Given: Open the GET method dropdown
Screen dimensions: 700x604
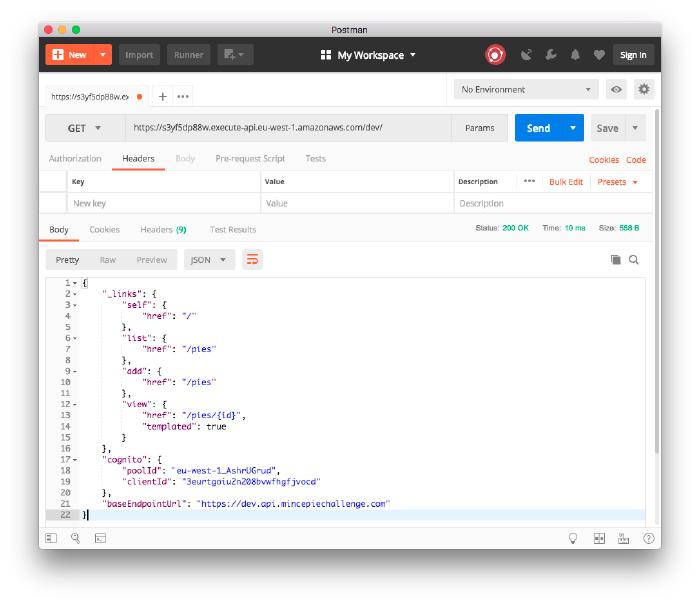Looking at the screenshot, I should [85, 128].
